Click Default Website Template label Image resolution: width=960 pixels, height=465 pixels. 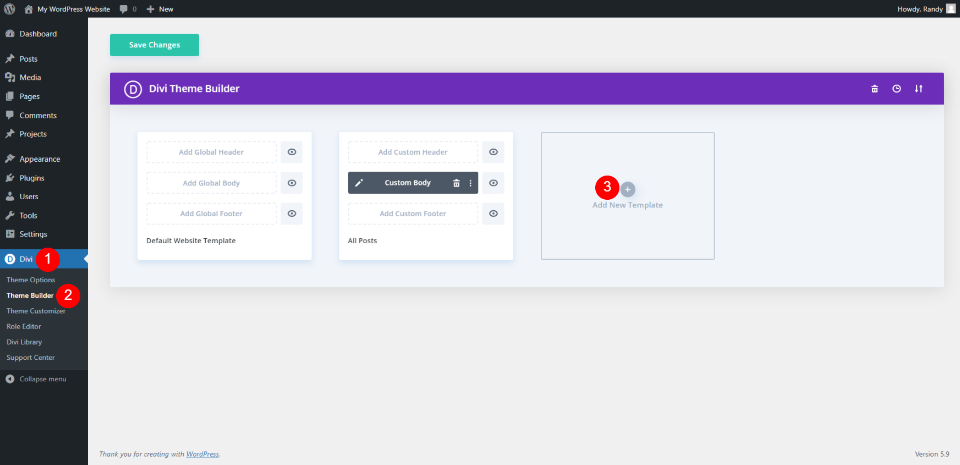tap(191, 241)
